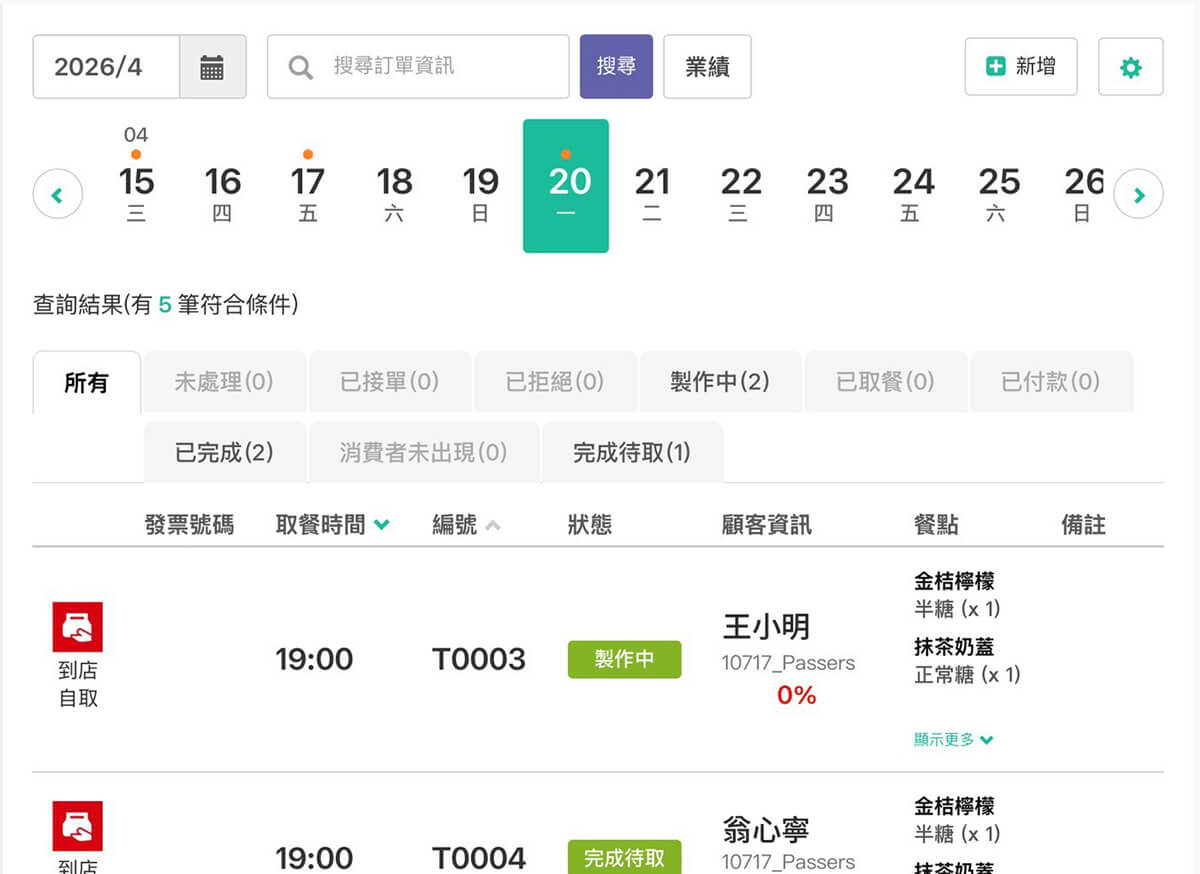Go to previous dates with left arrow

click(x=57, y=195)
